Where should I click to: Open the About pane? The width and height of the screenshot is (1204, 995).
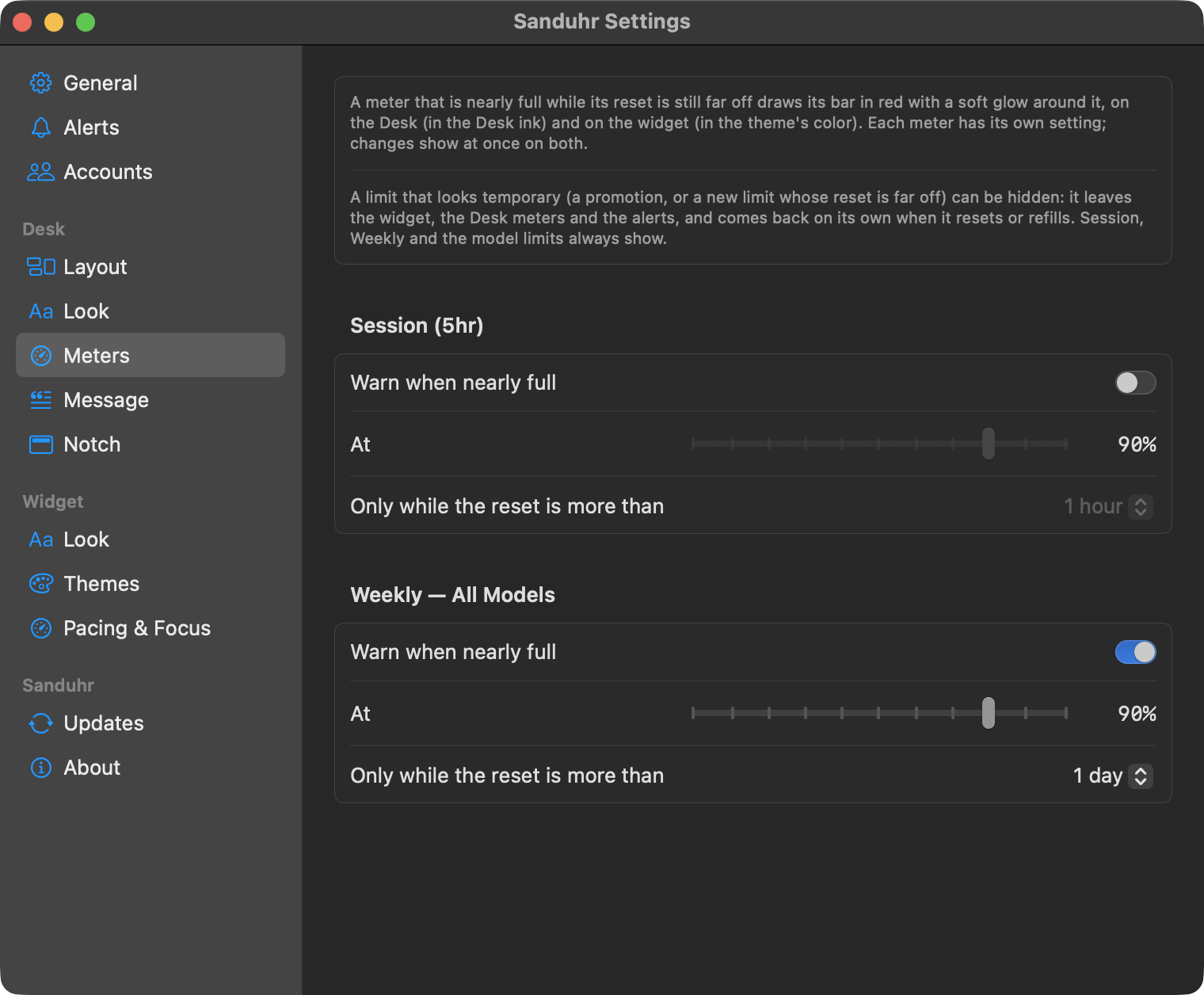(150, 768)
